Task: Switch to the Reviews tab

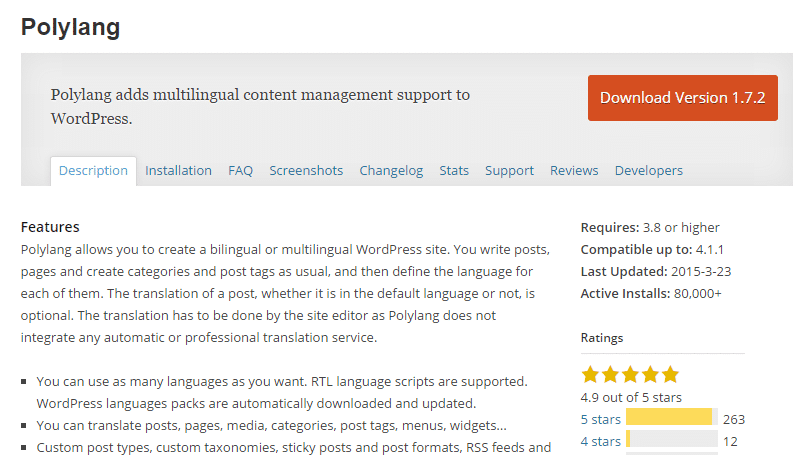Action: 574,171
